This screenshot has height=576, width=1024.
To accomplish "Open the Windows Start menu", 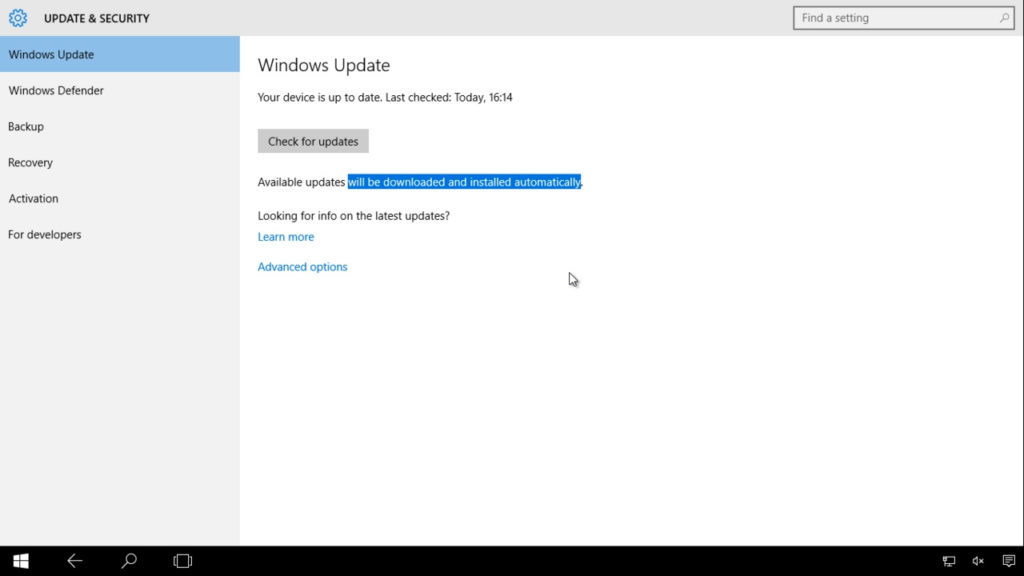I will [21, 561].
